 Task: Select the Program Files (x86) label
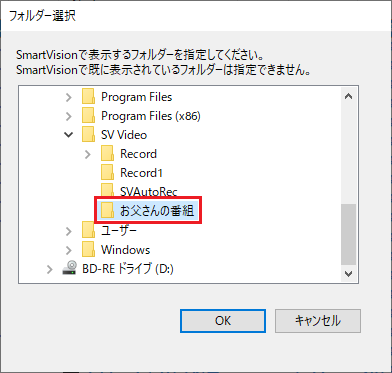coord(151,116)
